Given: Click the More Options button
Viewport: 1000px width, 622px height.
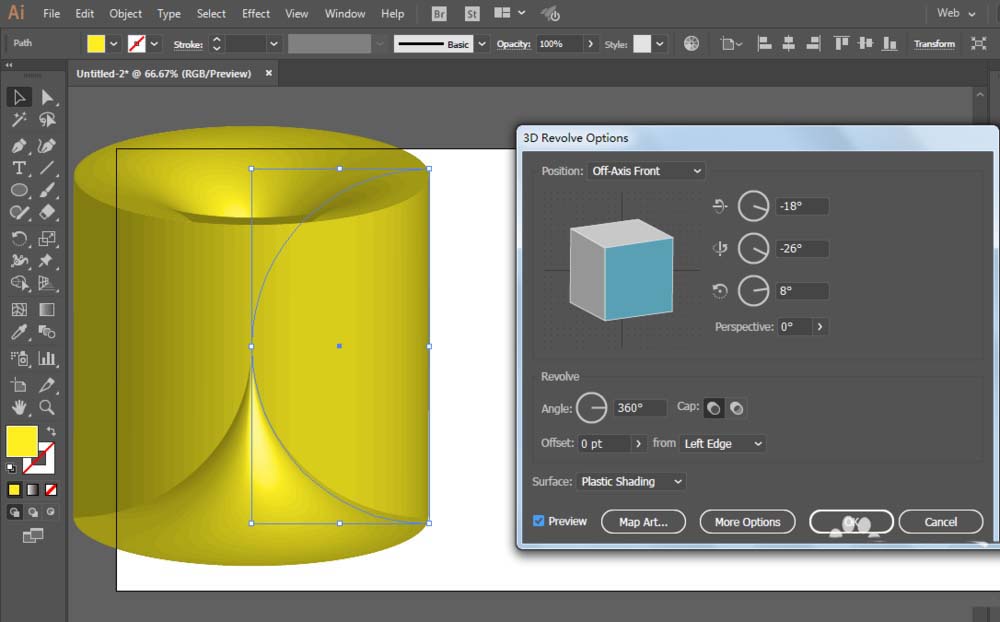Looking at the screenshot, I should coord(747,522).
